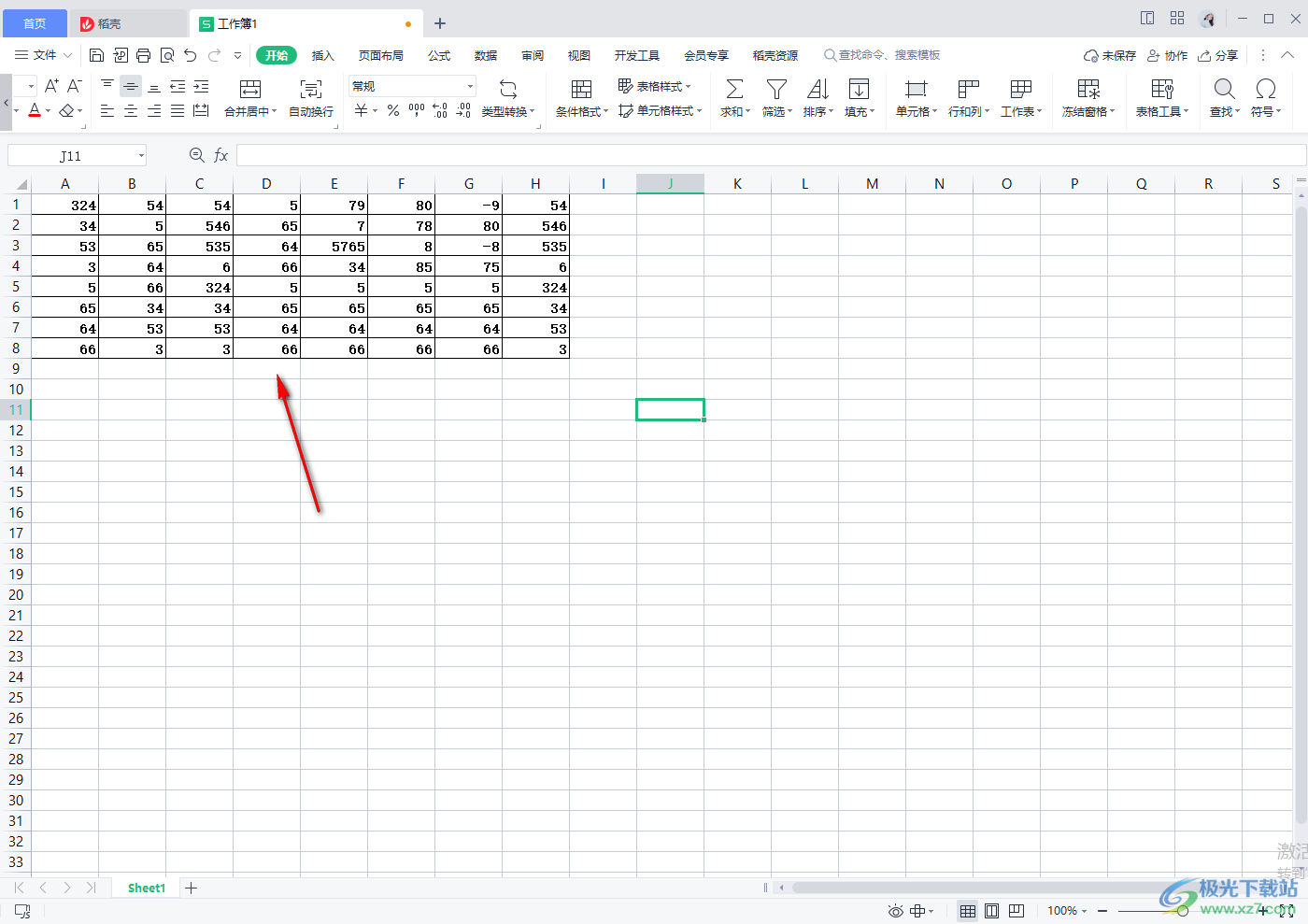Click the Fill (填充) icon
Image resolution: width=1308 pixels, height=924 pixels.
point(859,89)
